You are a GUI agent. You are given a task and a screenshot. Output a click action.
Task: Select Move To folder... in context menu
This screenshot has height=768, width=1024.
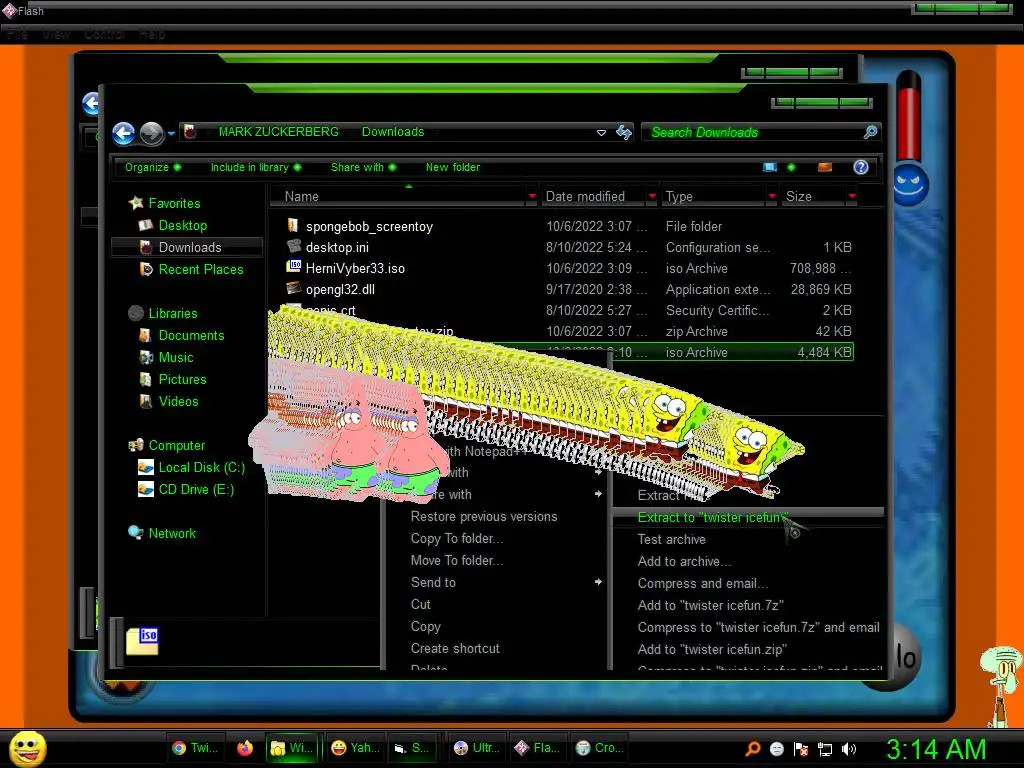pos(456,560)
